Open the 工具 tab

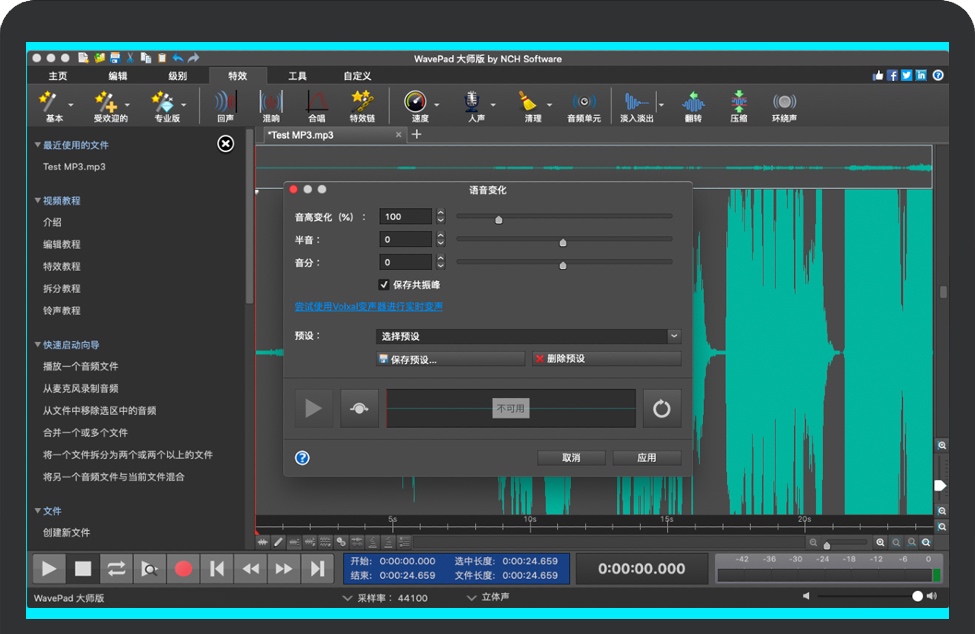297,76
